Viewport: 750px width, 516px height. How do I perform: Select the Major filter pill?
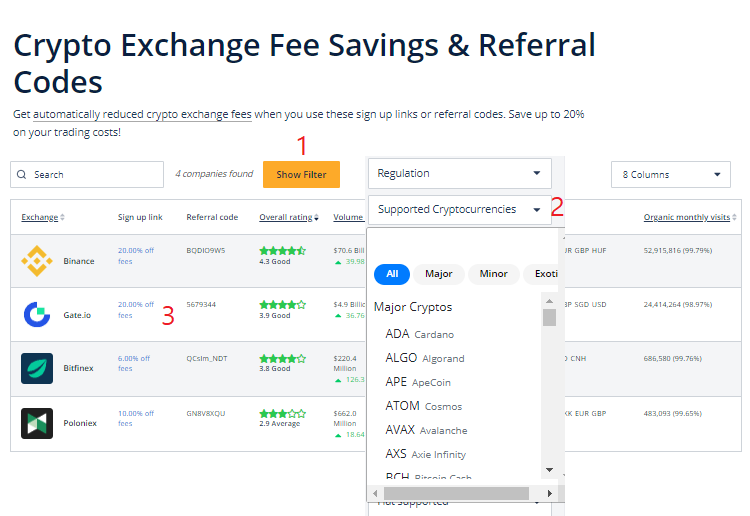[x=438, y=273]
